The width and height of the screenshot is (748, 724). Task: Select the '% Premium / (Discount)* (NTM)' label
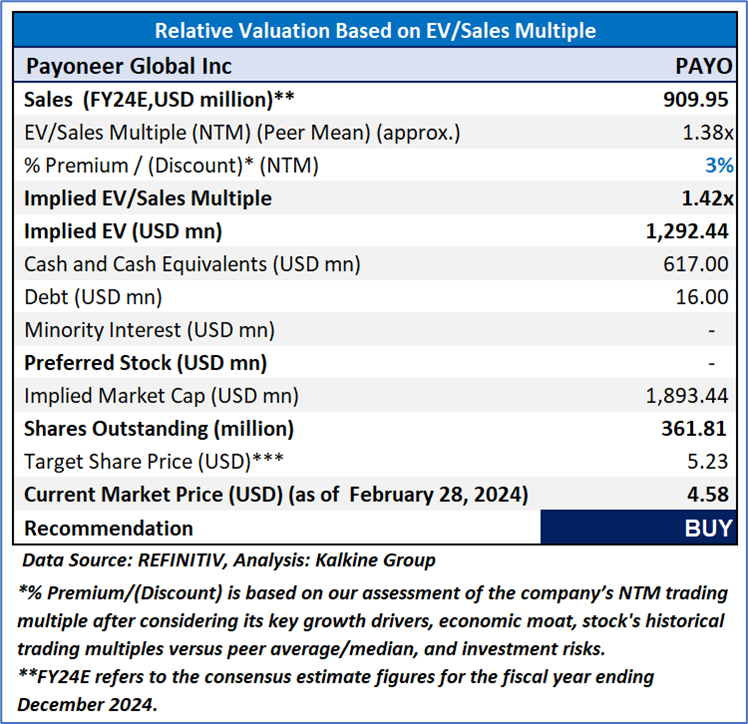(x=171, y=165)
